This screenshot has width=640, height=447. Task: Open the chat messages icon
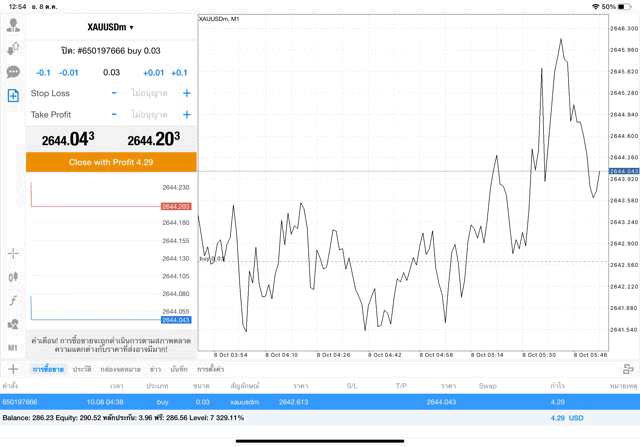tap(13, 72)
